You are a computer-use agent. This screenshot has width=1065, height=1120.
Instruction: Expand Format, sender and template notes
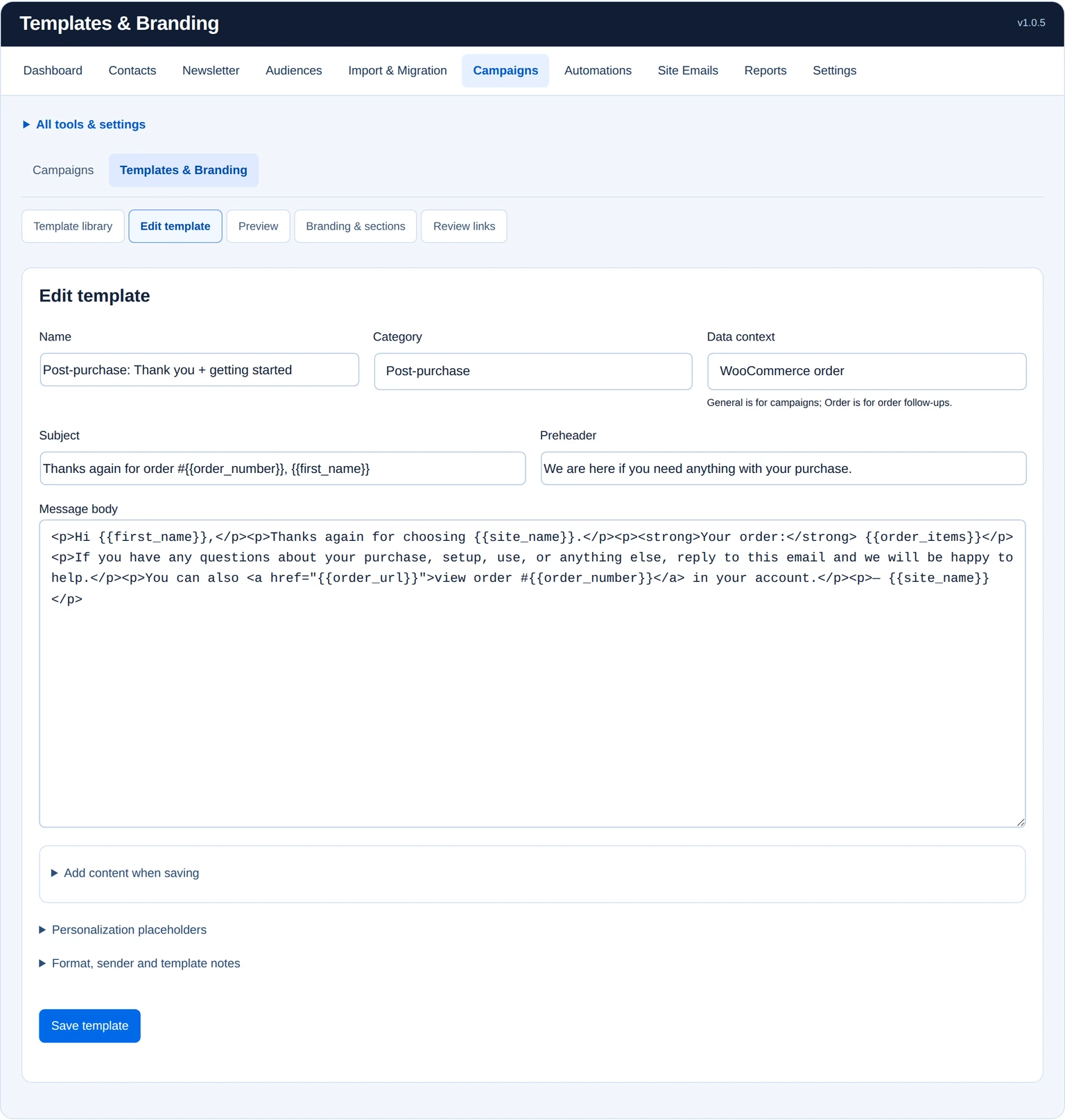pos(139,963)
